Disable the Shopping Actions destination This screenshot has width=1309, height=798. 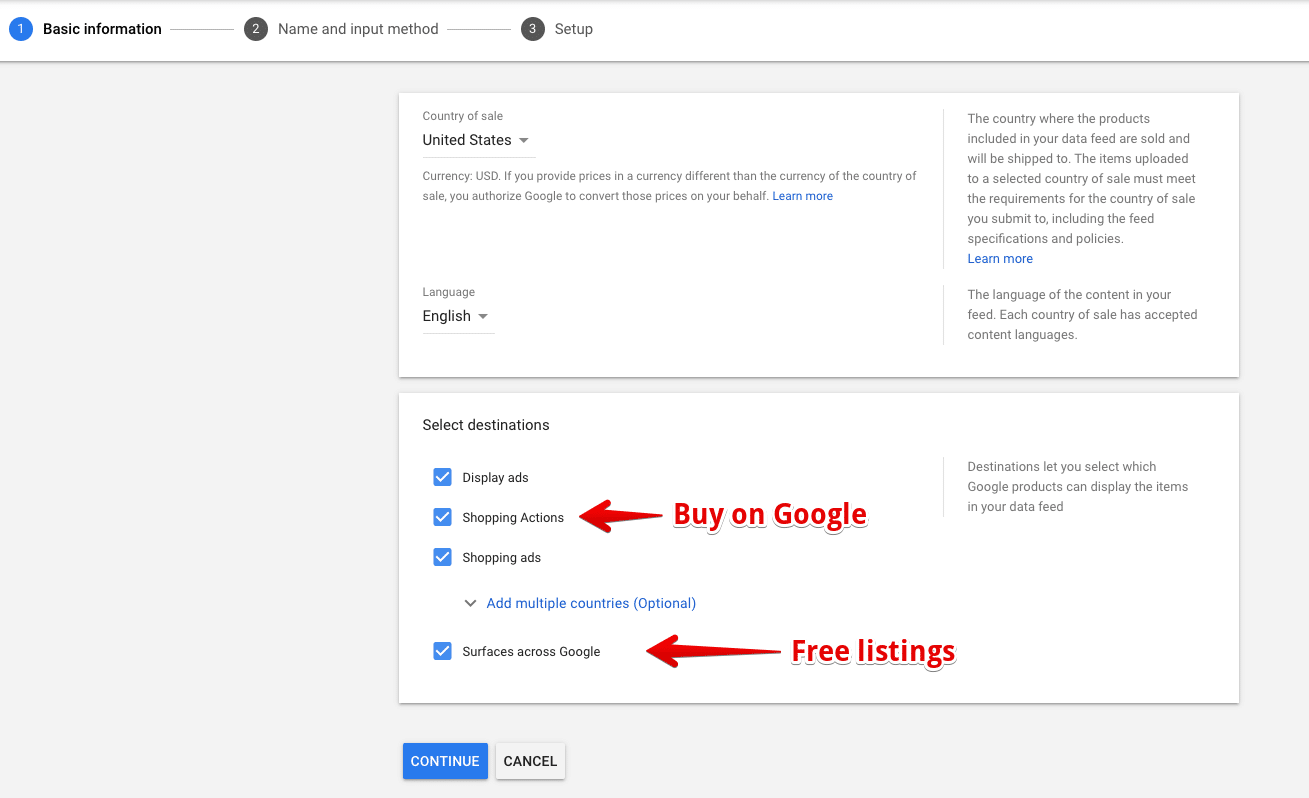442,517
